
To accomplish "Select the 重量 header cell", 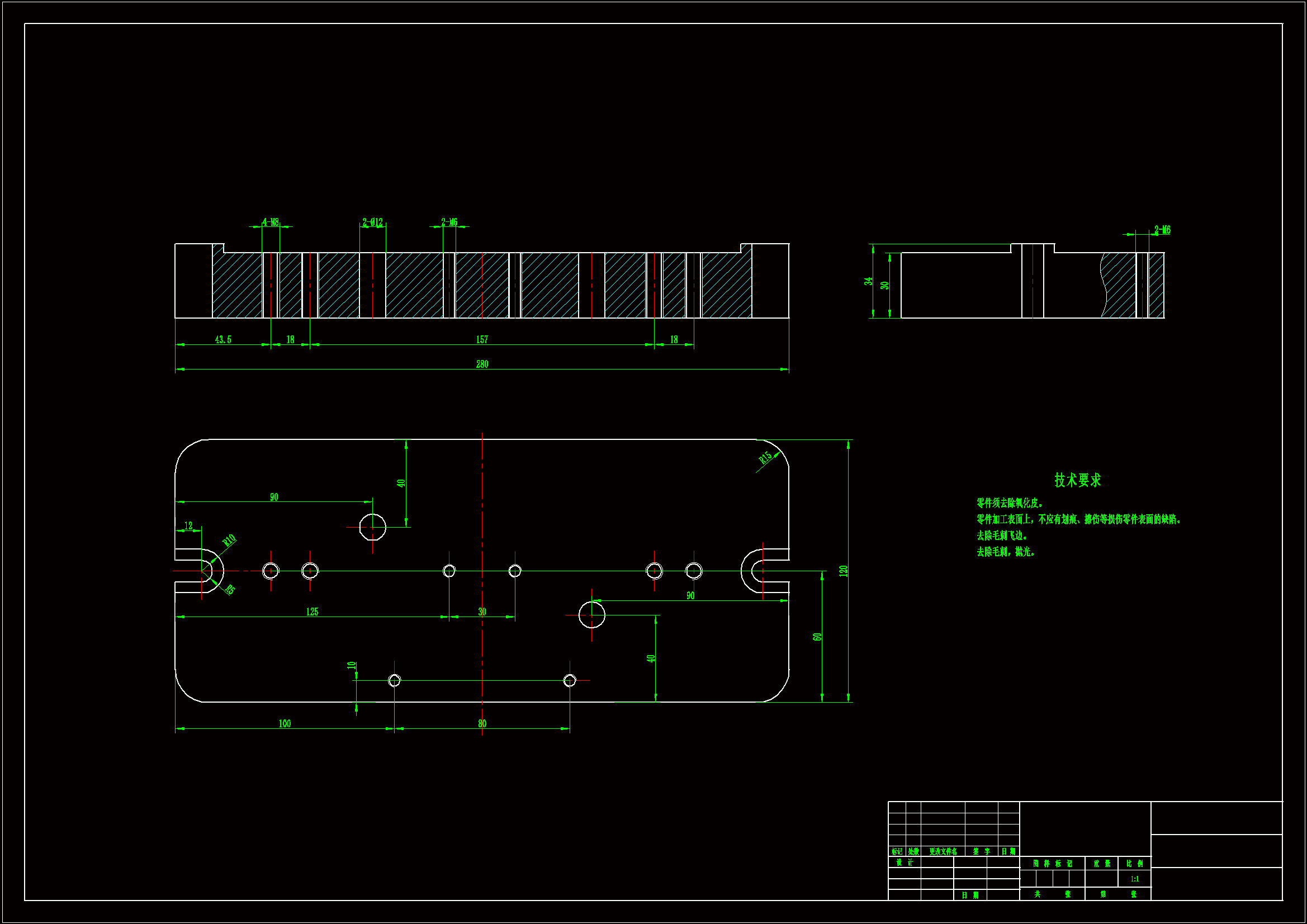I will pyautogui.click(x=1101, y=863).
